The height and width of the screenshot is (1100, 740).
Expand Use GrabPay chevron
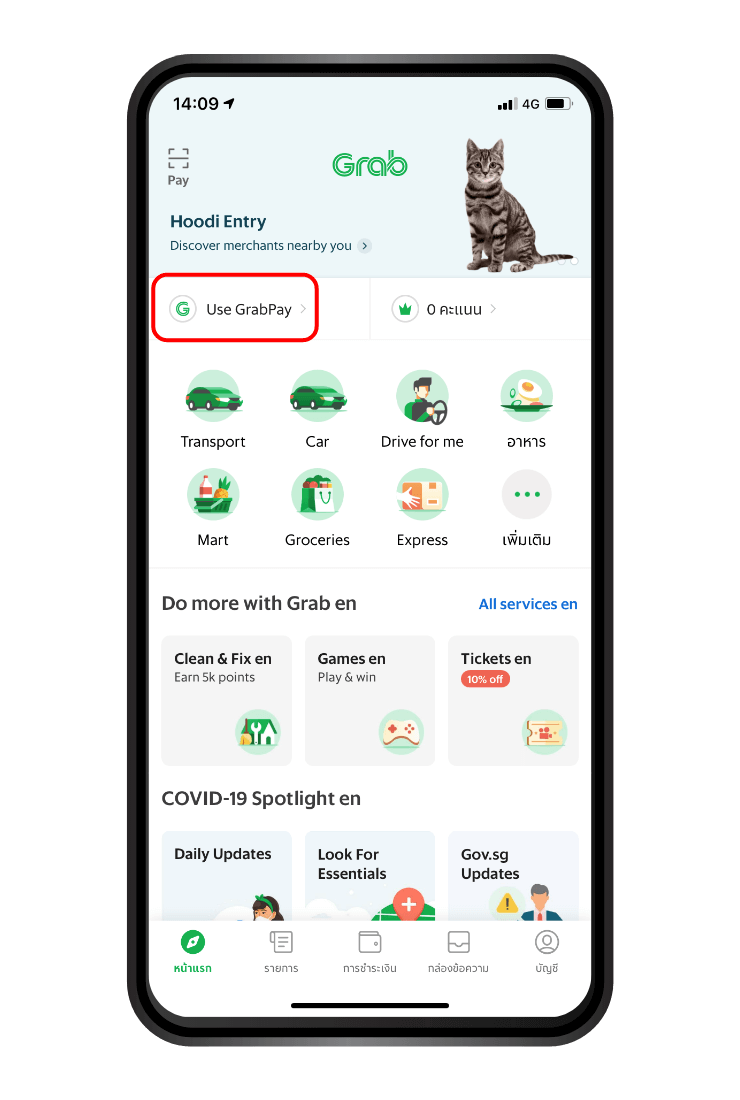pos(303,309)
